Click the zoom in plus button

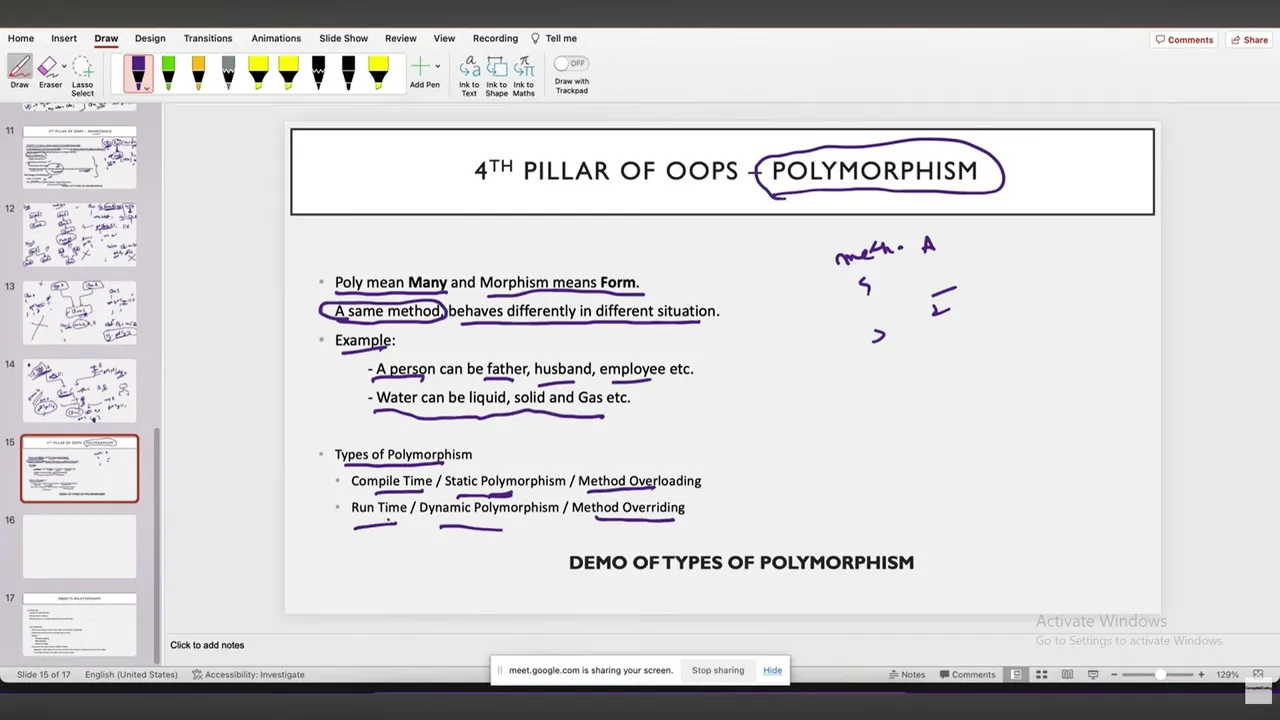click(1202, 674)
